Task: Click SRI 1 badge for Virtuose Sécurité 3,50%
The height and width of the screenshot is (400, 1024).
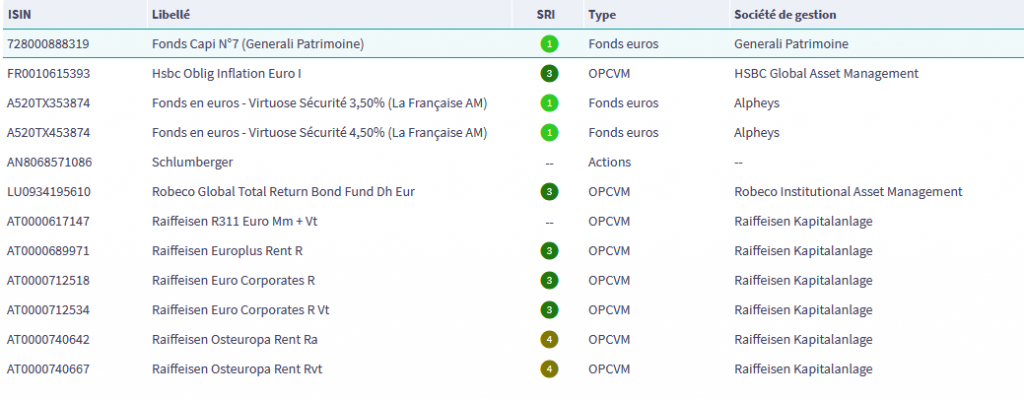Action: (x=549, y=103)
